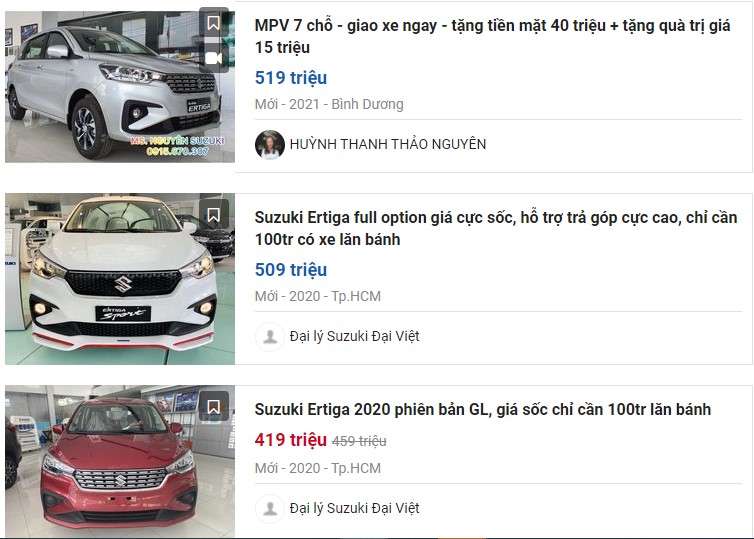The height and width of the screenshot is (539, 754).
Task: Bookmark the 519 triệu MPV listing
Action: click(x=214, y=23)
